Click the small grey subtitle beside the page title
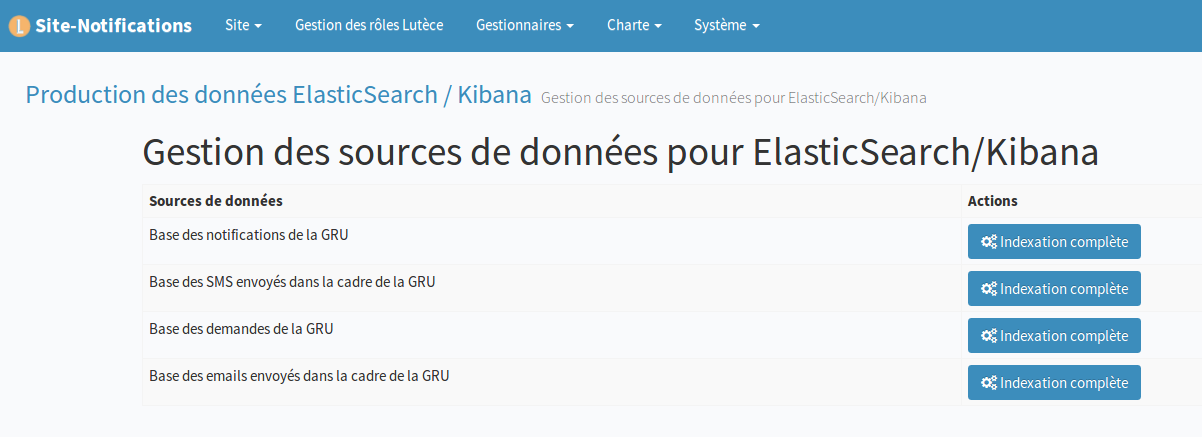This screenshot has width=1202, height=437. [733, 98]
